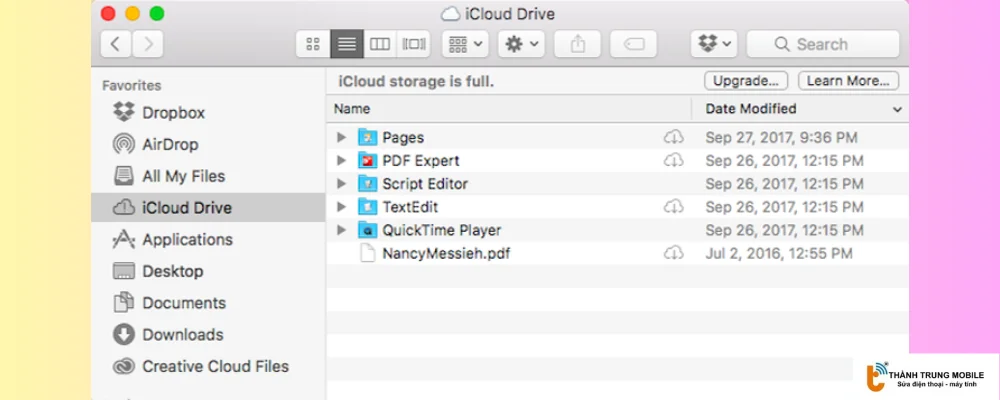
Task: Click the Upgrade... button
Action: pos(746,81)
